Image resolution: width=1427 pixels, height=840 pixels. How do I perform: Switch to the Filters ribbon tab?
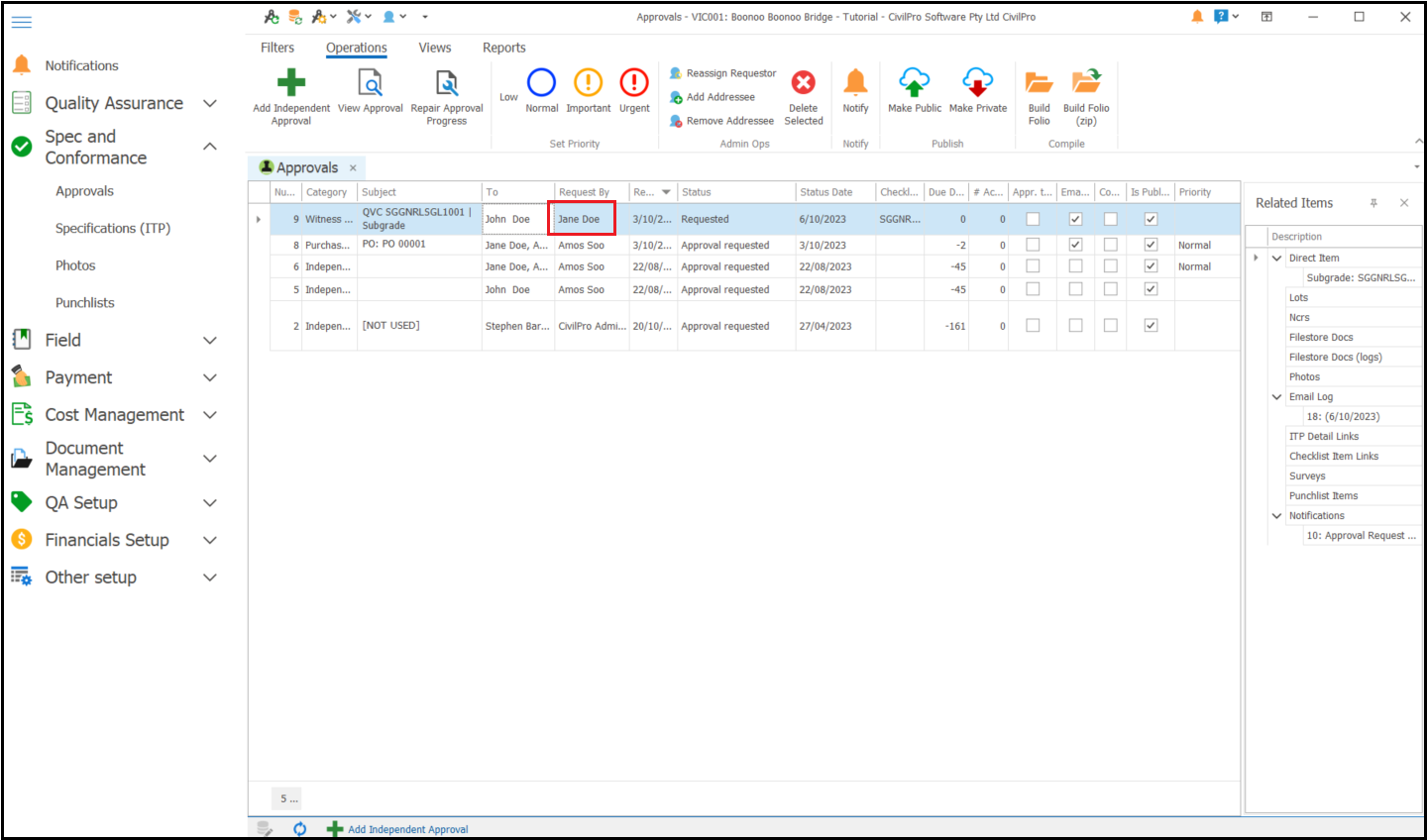pos(277,48)
